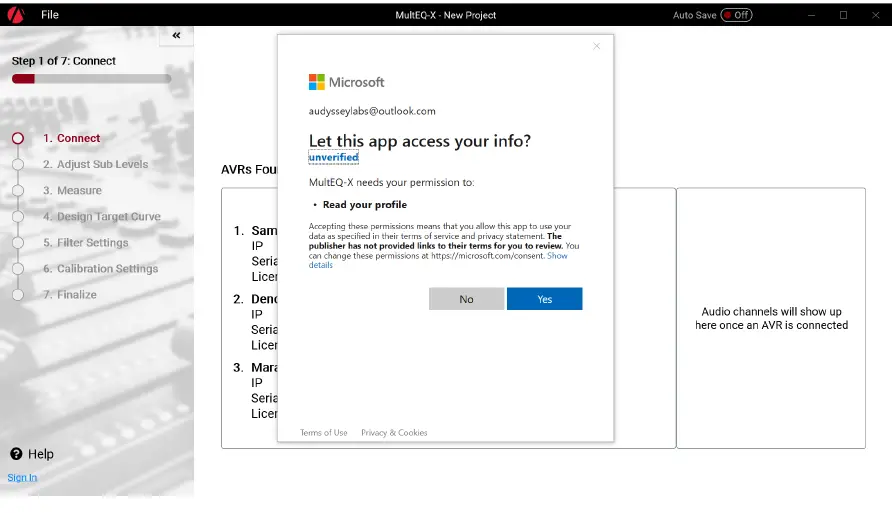
Task: Click the unverified link
Action: [333, 157]
